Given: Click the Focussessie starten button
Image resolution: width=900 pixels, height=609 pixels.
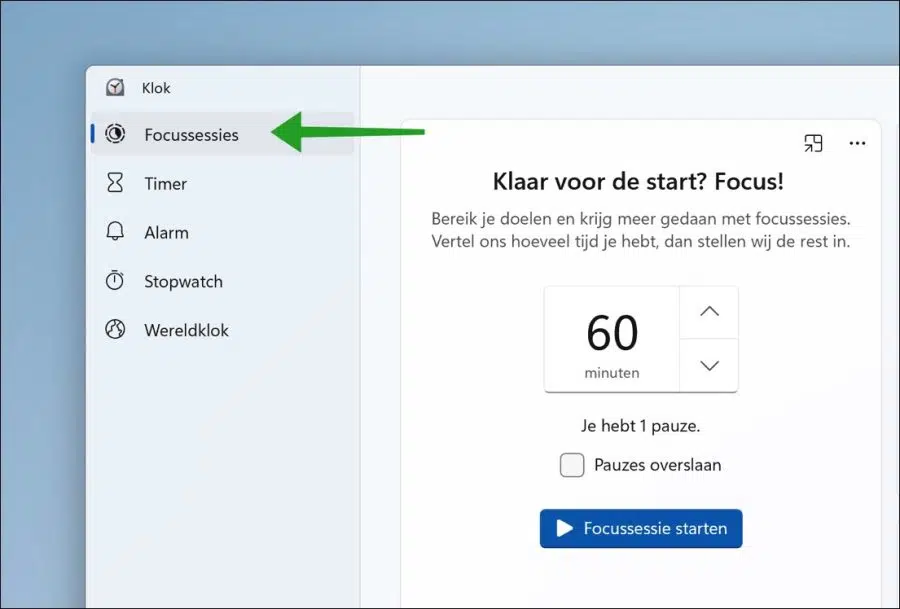Looking at the screenshot, I should tap(641, 528).
